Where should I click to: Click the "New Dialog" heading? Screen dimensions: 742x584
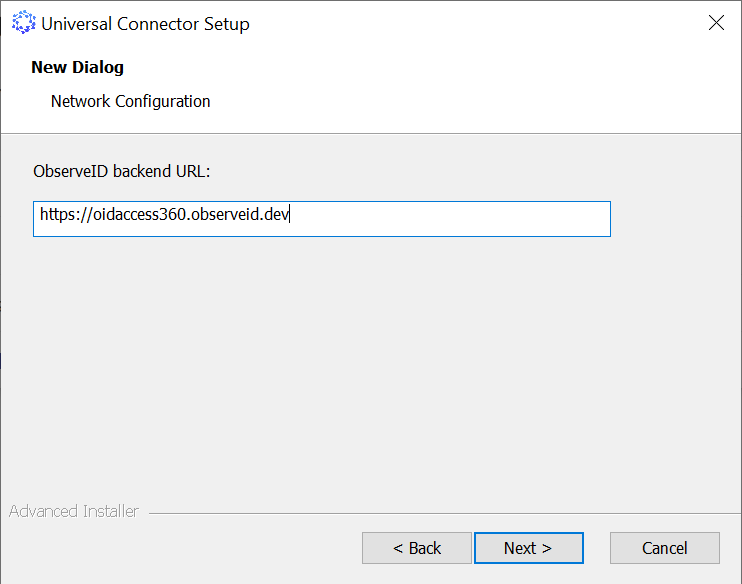click(x=77, y=68)
